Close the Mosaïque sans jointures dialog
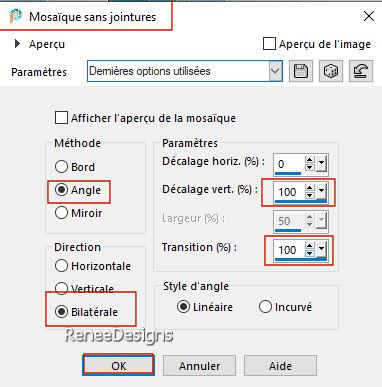Image resolution: width=382 pixels, height=387 pixels. pos(369,16)
